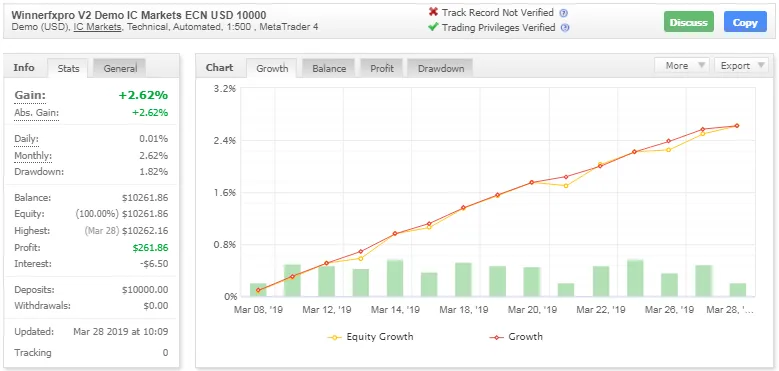This screenshot has width=779, height=371.
Task: Open the Profit chart tab
Action: coord(382,69)
